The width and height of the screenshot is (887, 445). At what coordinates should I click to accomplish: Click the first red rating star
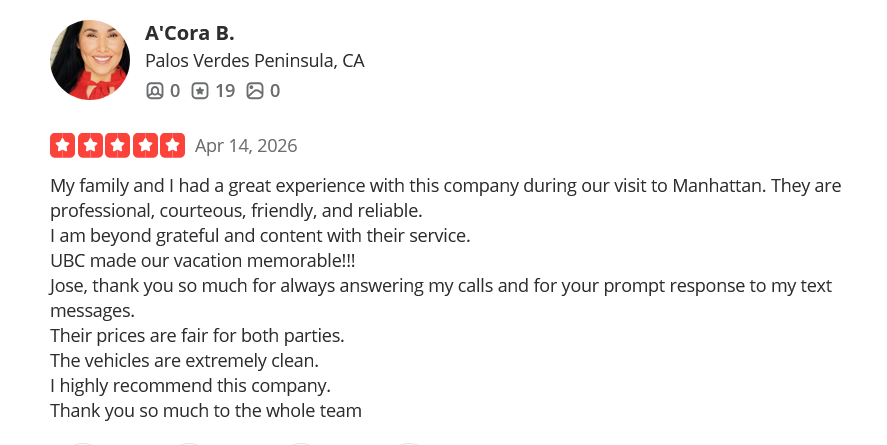point(62,145)
